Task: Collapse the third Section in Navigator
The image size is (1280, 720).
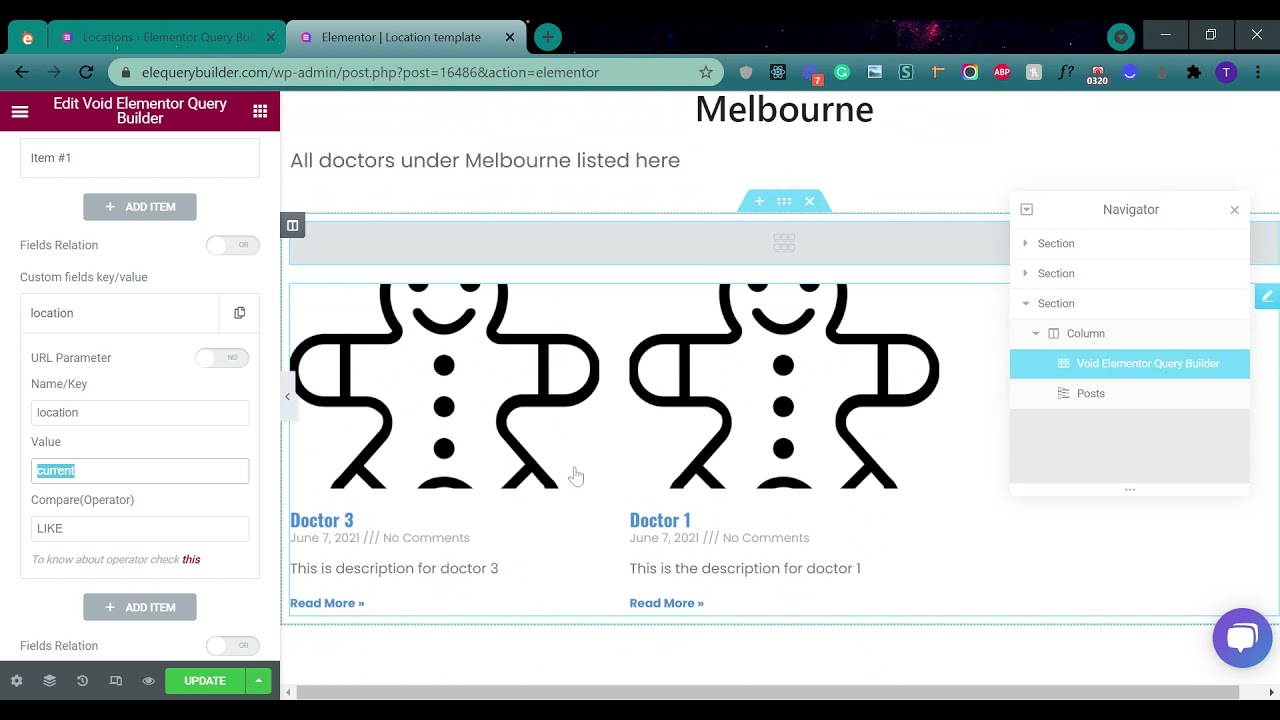Action: 1025,303
